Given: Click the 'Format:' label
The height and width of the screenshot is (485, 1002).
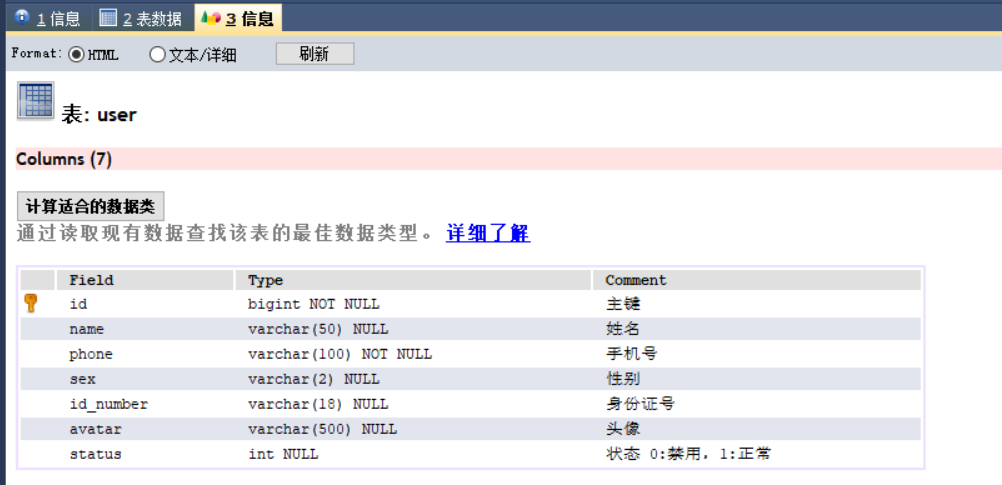Looking at the screenshot, I should pyautogui.click(x=37, y=54).
